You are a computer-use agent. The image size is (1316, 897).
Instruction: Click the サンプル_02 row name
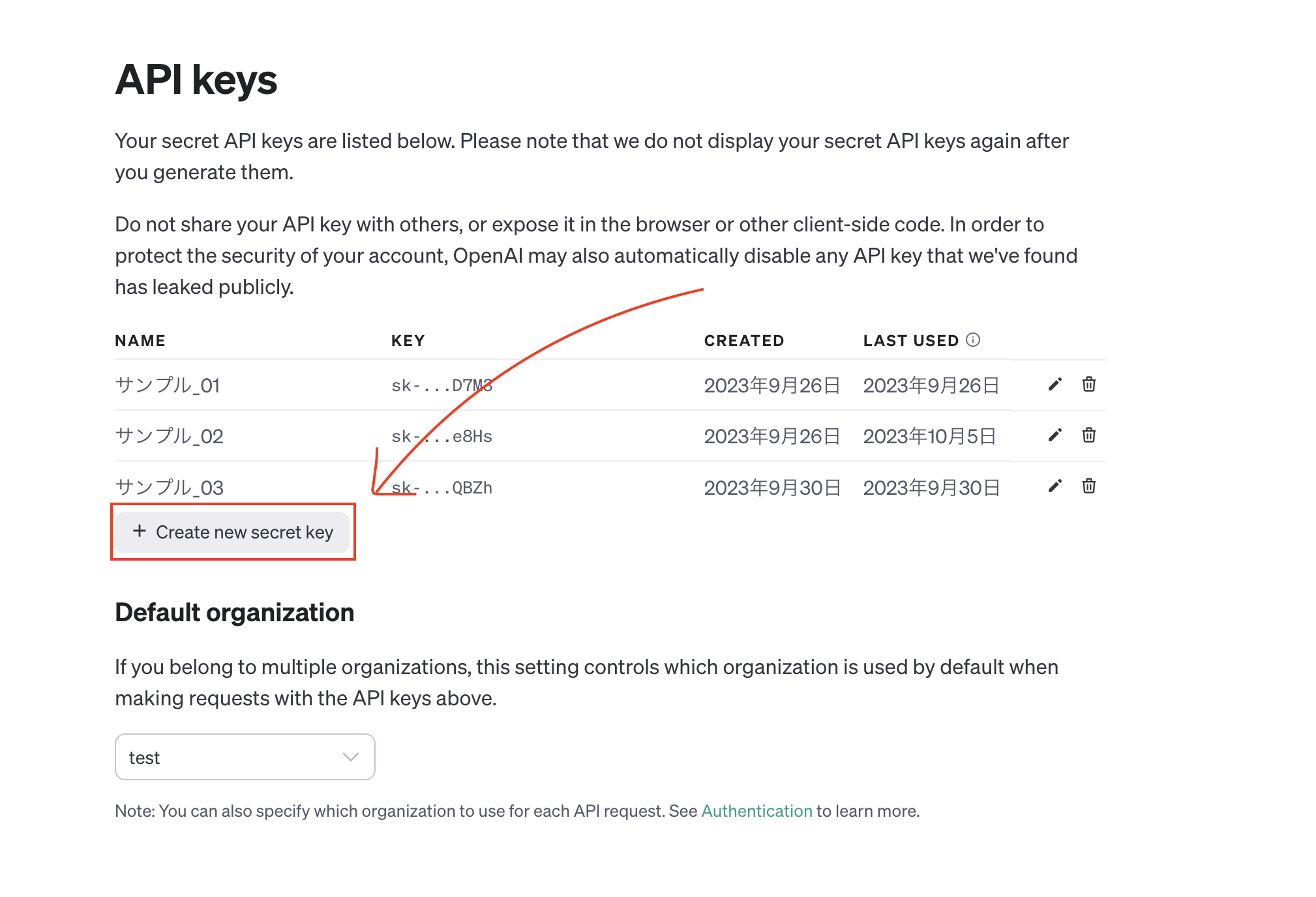170,436
